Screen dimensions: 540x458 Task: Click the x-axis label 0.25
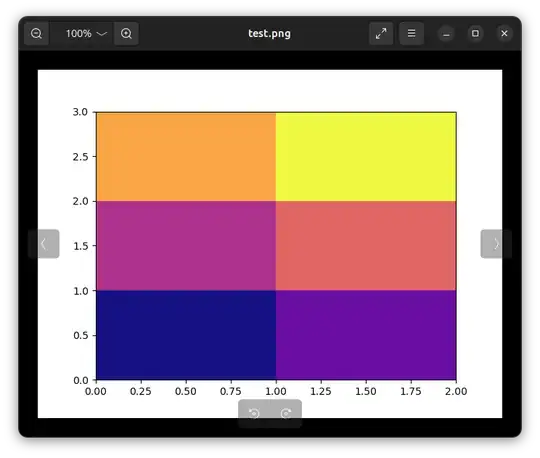141,391
